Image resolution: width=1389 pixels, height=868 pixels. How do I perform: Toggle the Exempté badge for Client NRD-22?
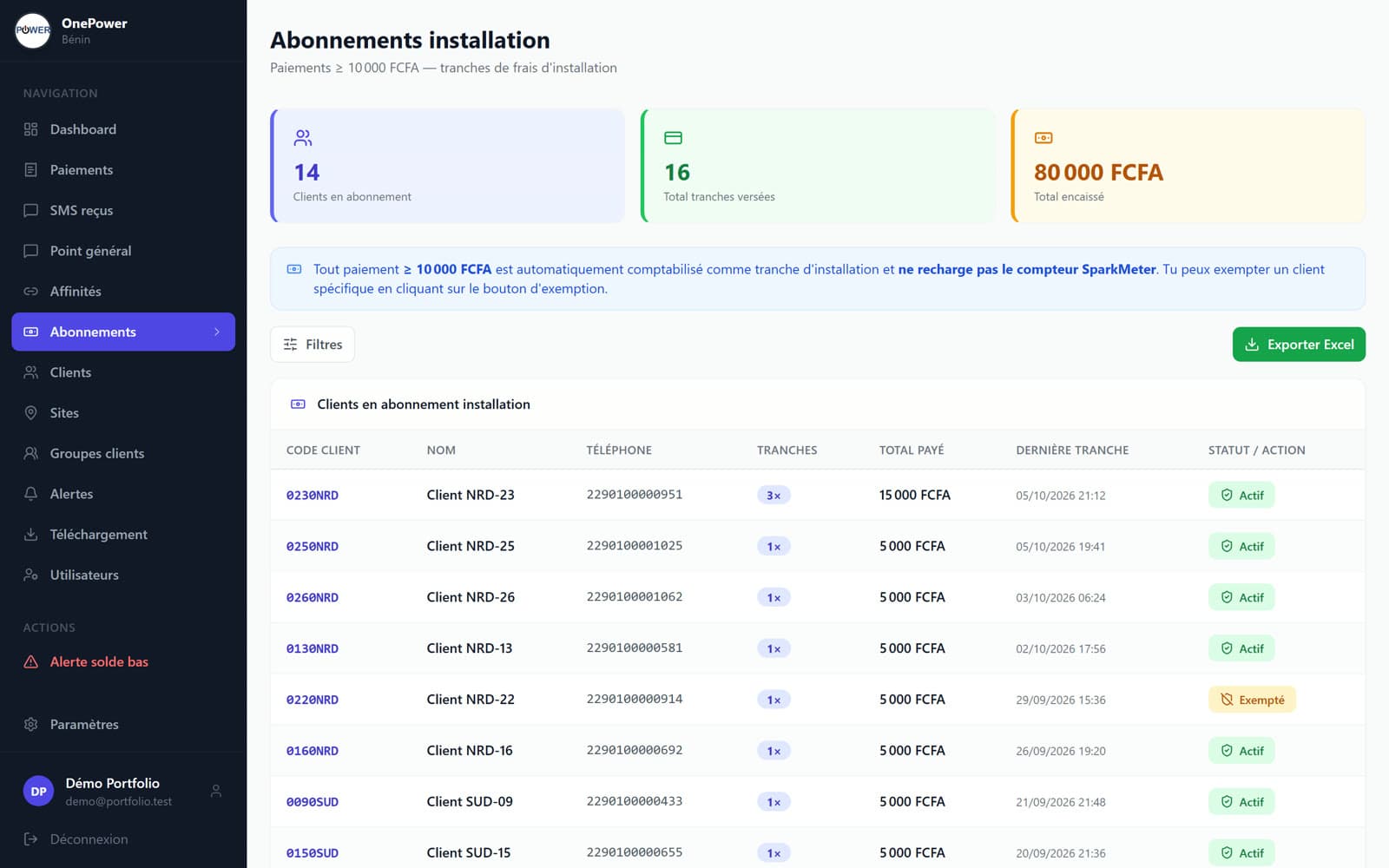pos(1252,700)
